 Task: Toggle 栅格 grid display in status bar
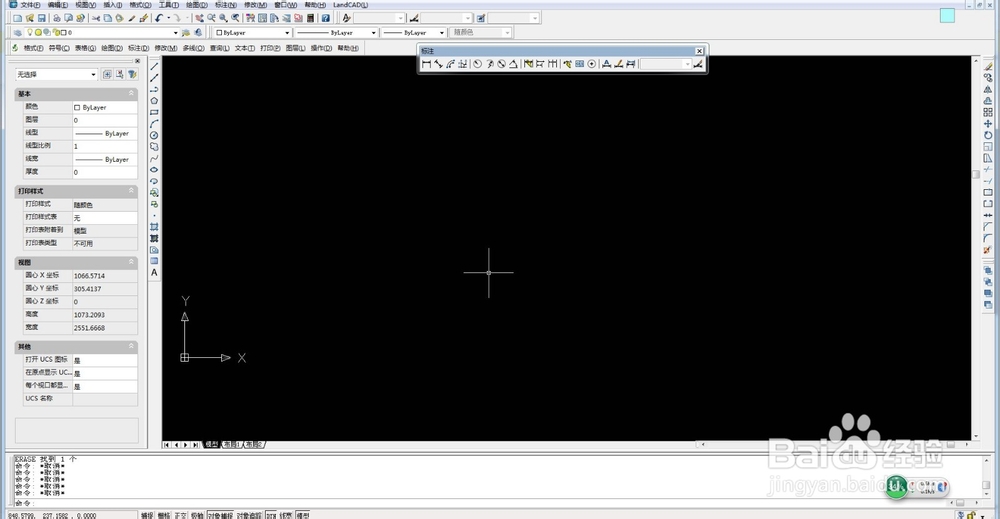pos(164,515)
